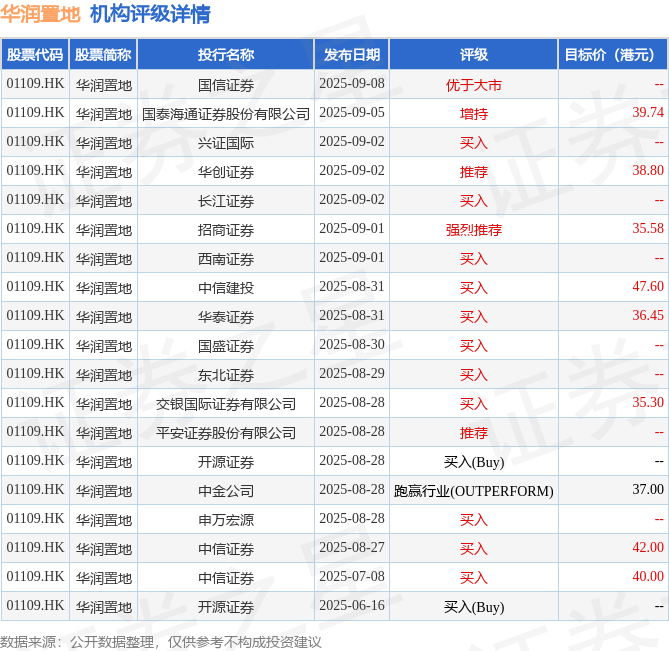Click the target price 42.00
The width and height of the screenshot is (669, 651).
(648, 547)
